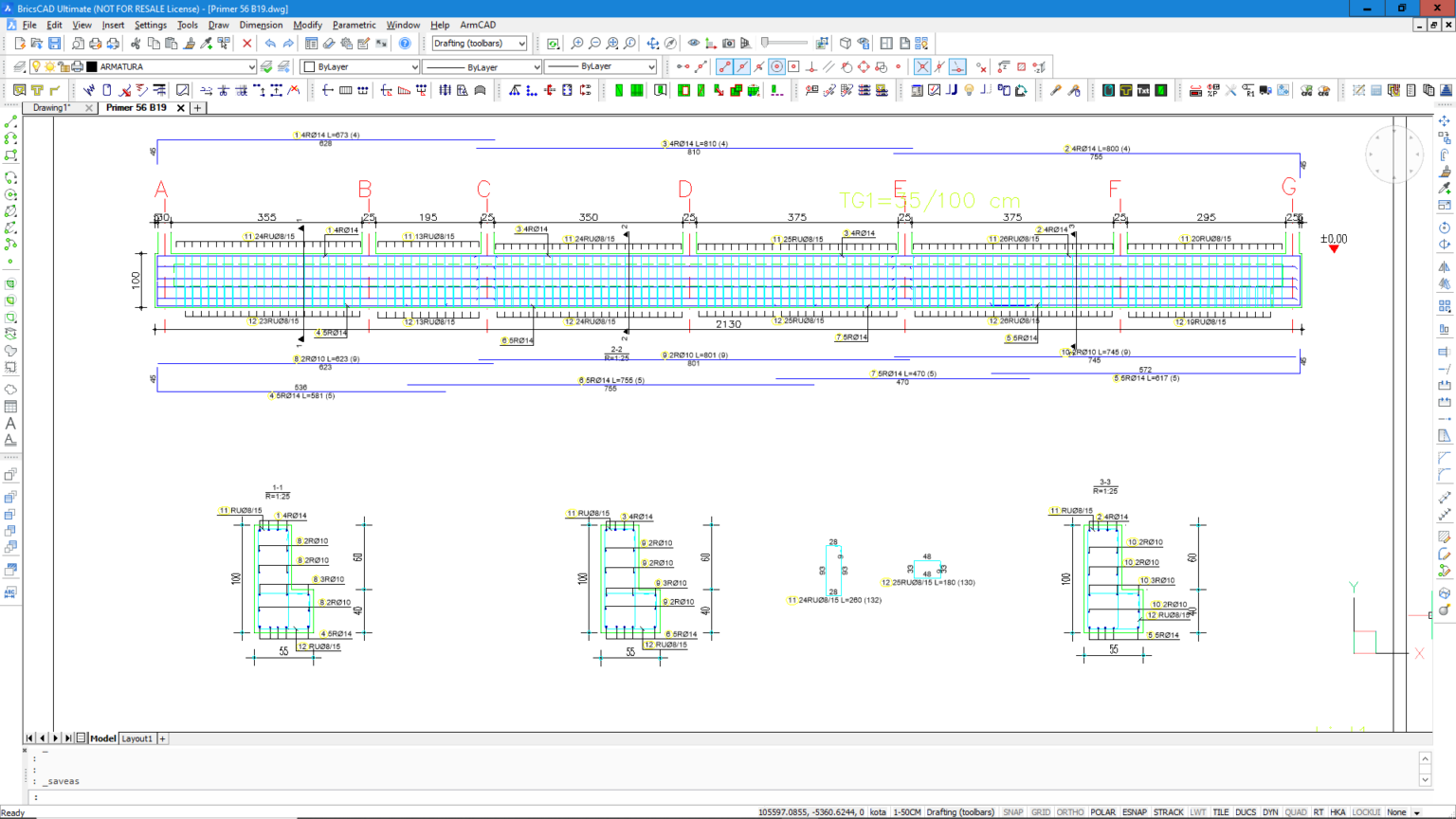Click the Redo arrow icon
Screen dimensions: 1456x819
click(288, 44)
